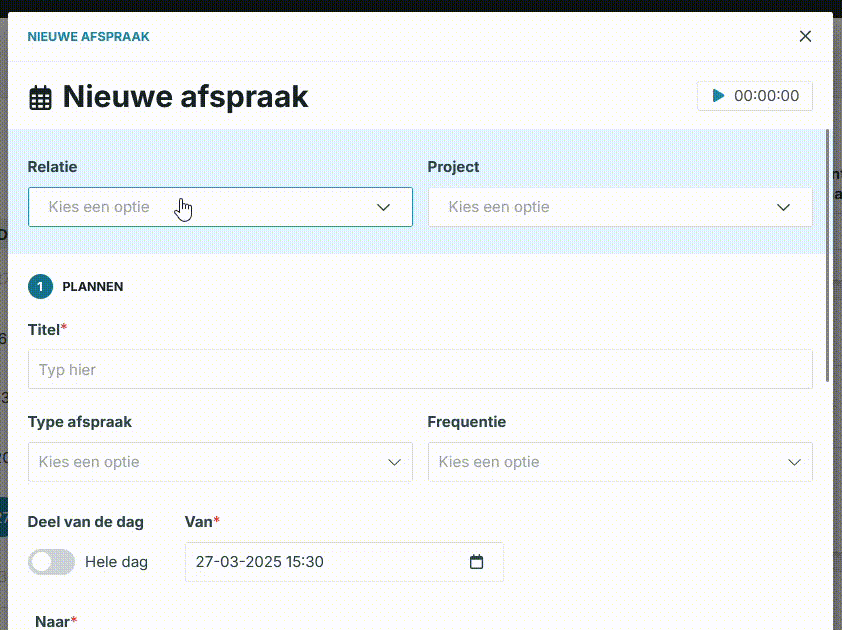Viewport: 842px width, 630px height.
Task: Click the dialog's vertical scrollbar
Action: point(828,255)
